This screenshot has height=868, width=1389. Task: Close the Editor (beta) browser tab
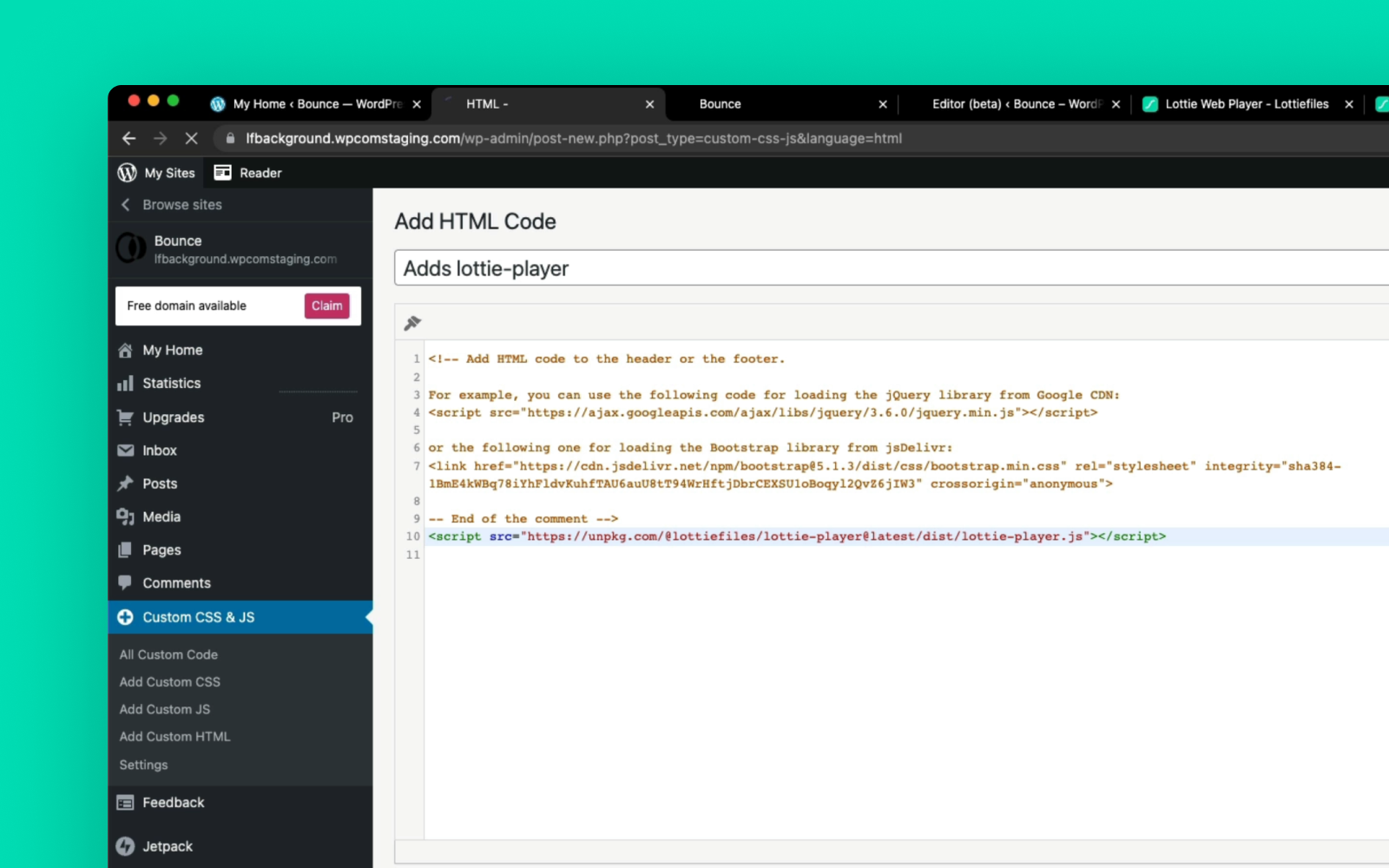(1116, 104)
